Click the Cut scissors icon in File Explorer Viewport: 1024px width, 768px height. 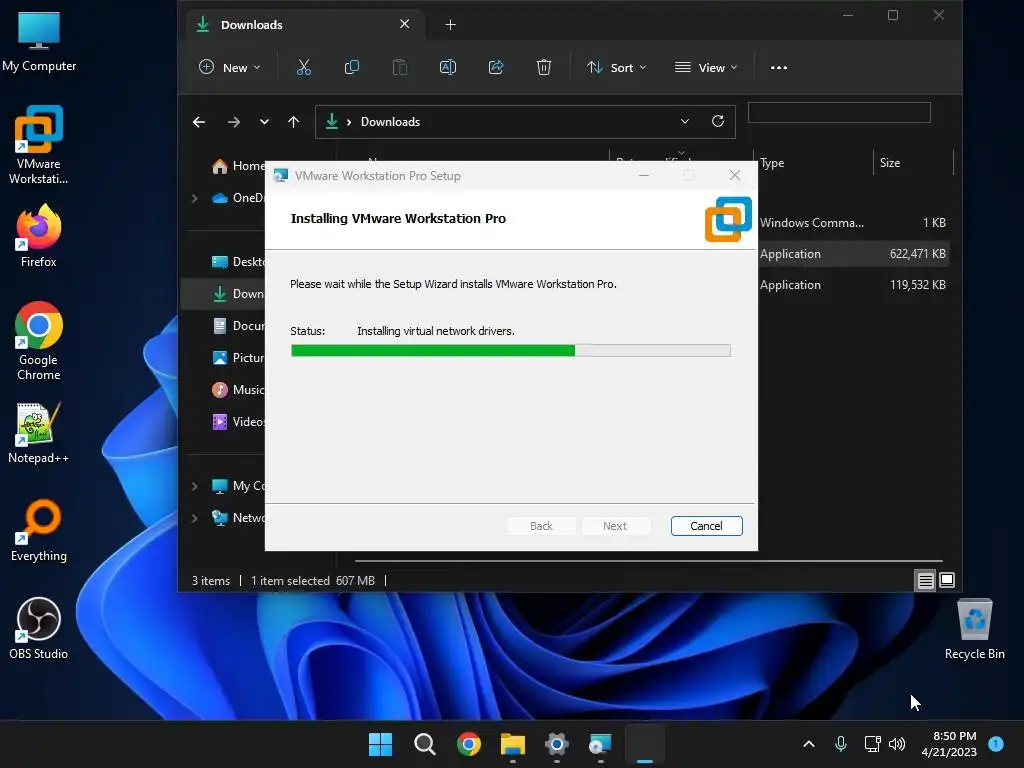tap(304, 67)
